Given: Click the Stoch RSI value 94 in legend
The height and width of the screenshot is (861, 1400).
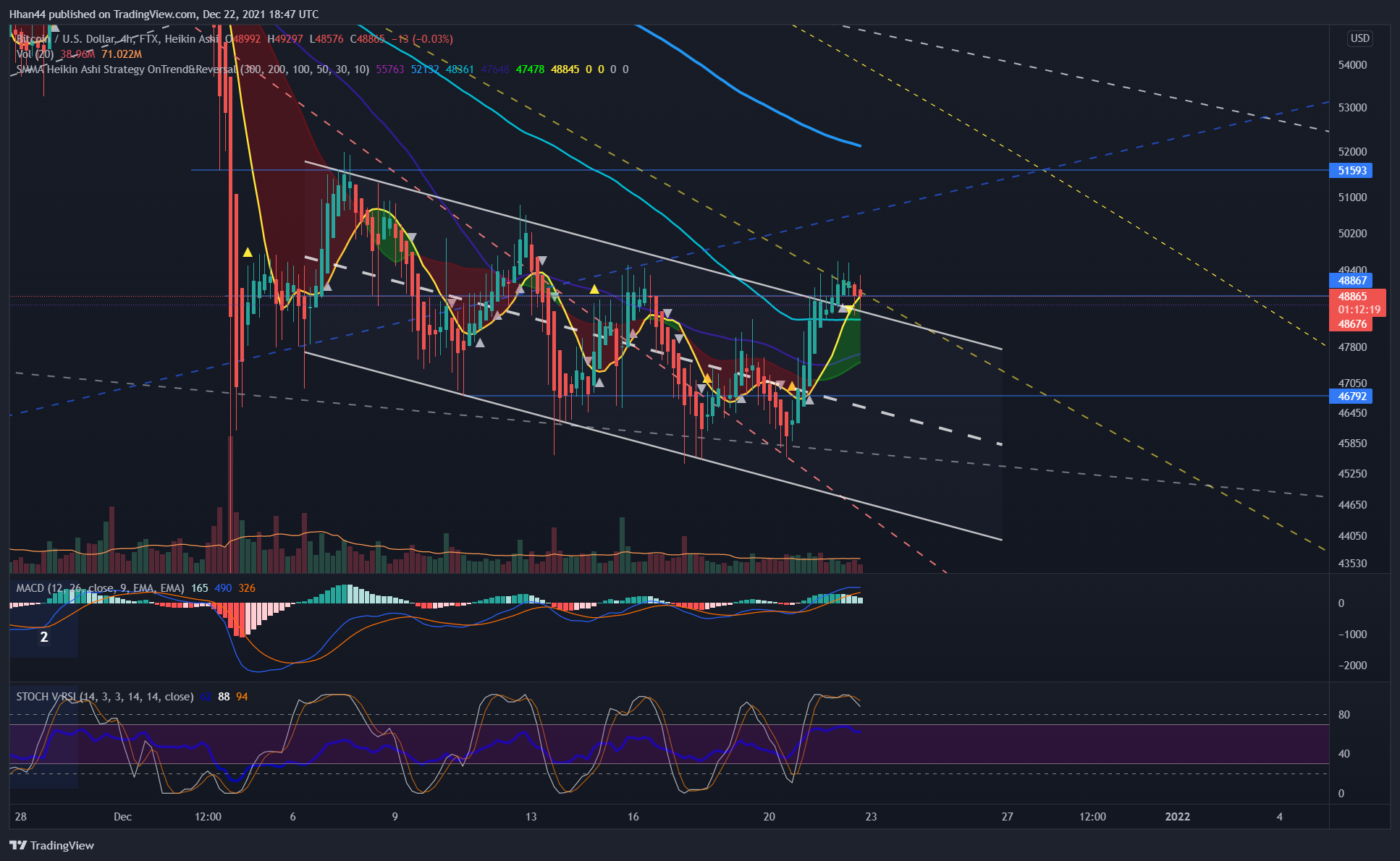Looking at the screenshot, I should [242, 697].
